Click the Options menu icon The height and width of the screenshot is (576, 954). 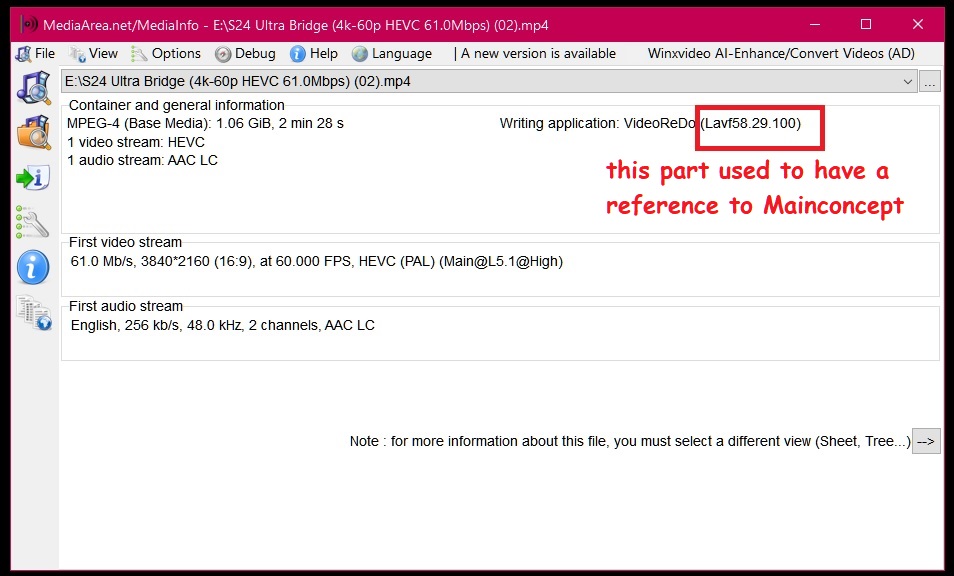(139, 54)
